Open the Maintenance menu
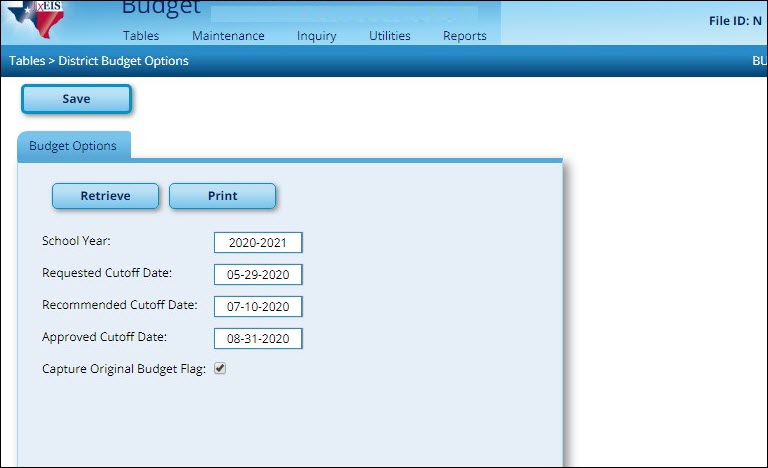The width and height of the screenshot is (768, 468). pyautogui.click(x=228, y=36)
